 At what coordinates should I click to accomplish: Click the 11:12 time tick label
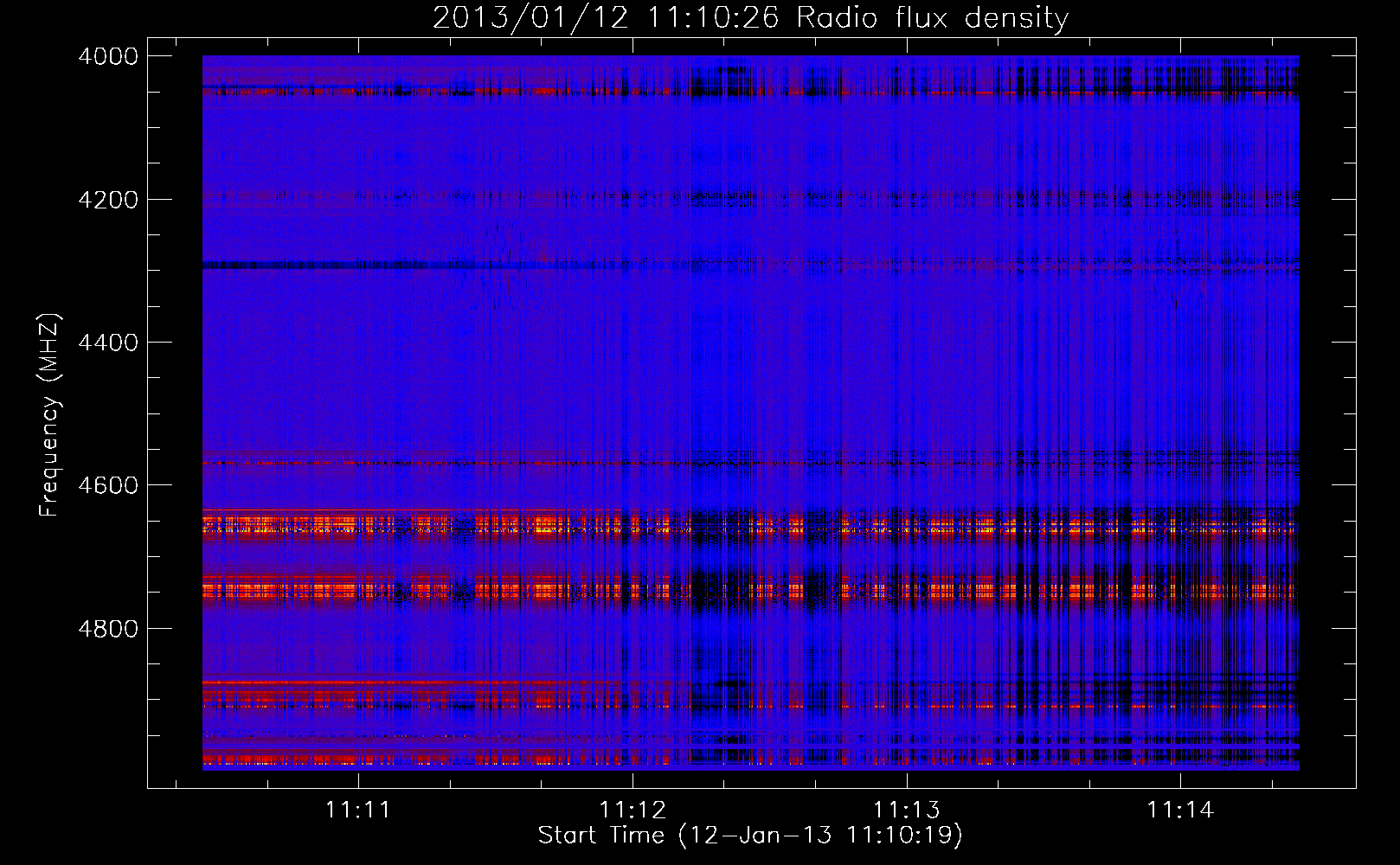coord(633,811)
